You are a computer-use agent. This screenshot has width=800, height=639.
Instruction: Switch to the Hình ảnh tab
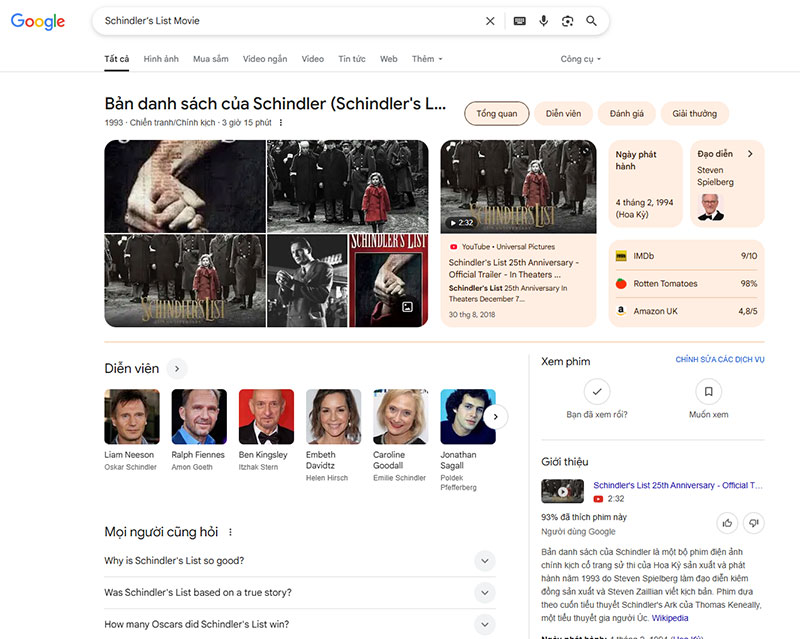click(x=161, y=59)
